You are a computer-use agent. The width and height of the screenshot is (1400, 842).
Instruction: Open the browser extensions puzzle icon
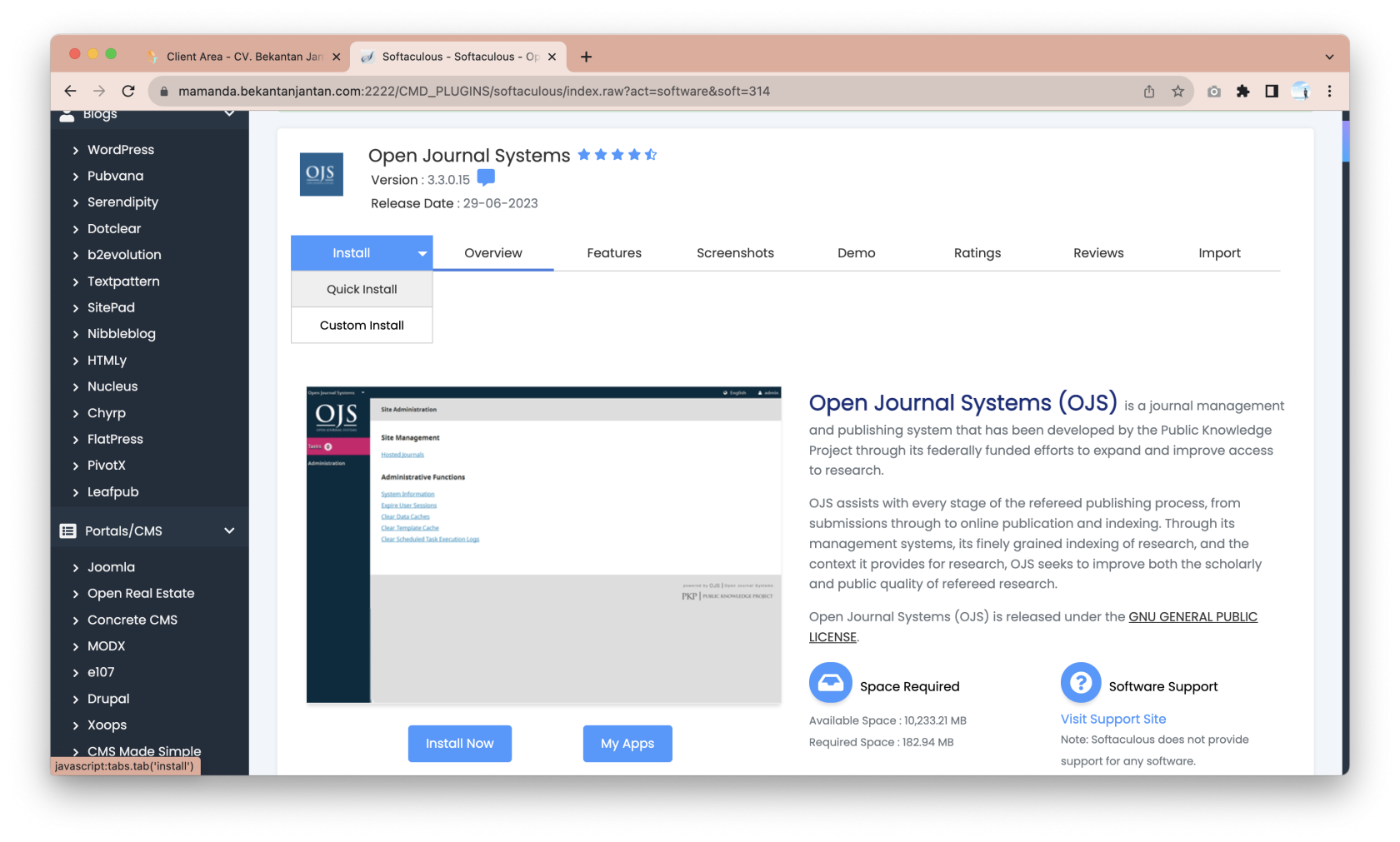[x=1242, y=92]
